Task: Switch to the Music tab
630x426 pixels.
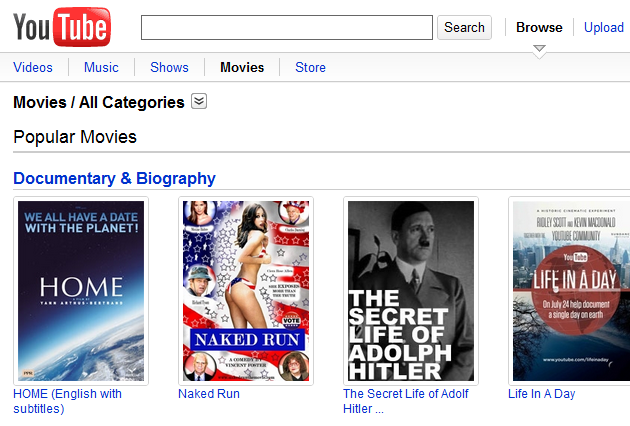Action: click(x=101, y=67)
